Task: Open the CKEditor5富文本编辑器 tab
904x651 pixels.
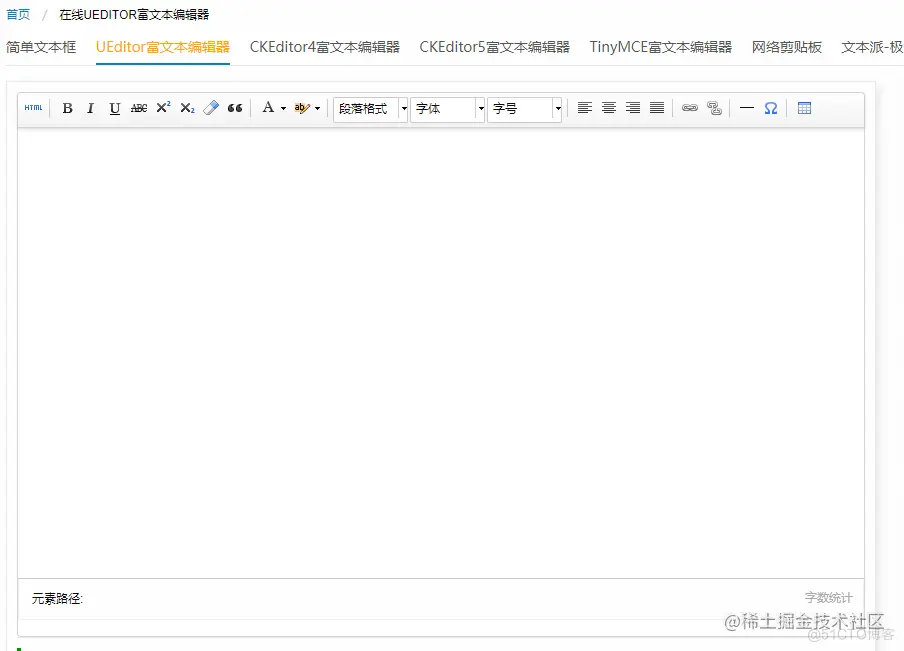Action: click(494, 47)
